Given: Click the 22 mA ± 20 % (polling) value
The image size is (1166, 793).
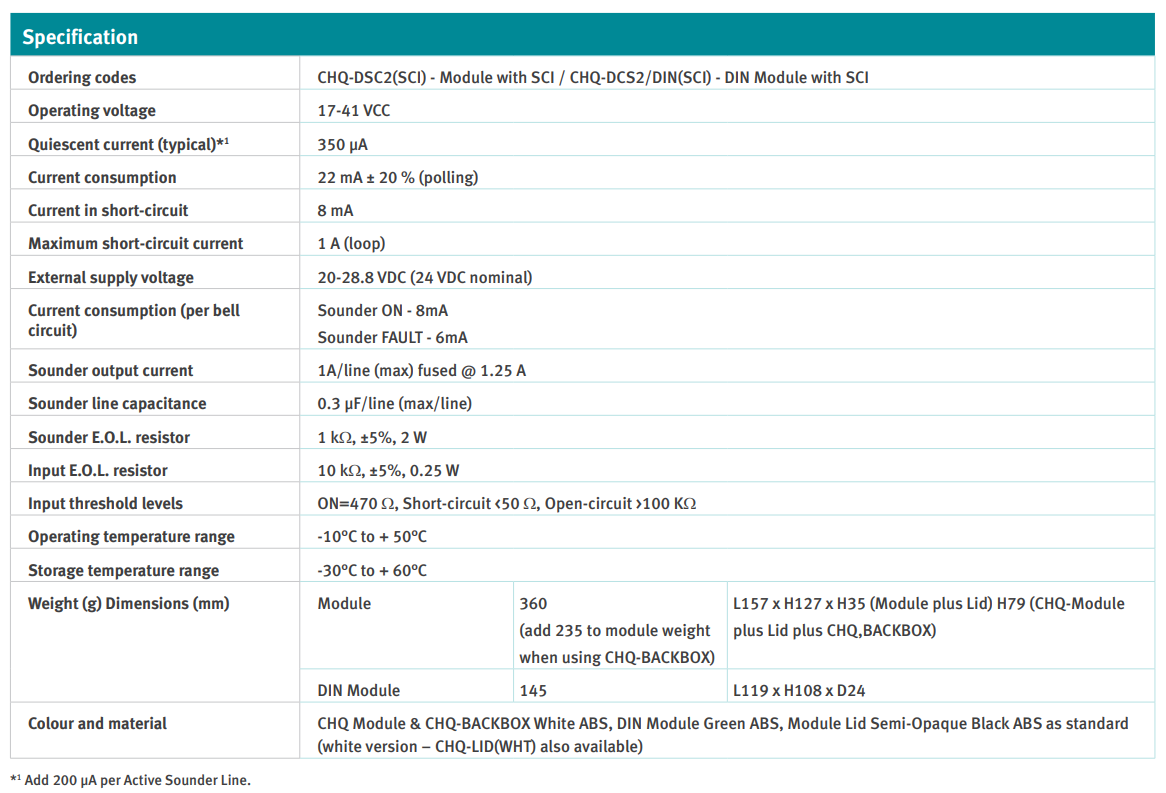Looking at the screenshot, I should click(397, 177).
